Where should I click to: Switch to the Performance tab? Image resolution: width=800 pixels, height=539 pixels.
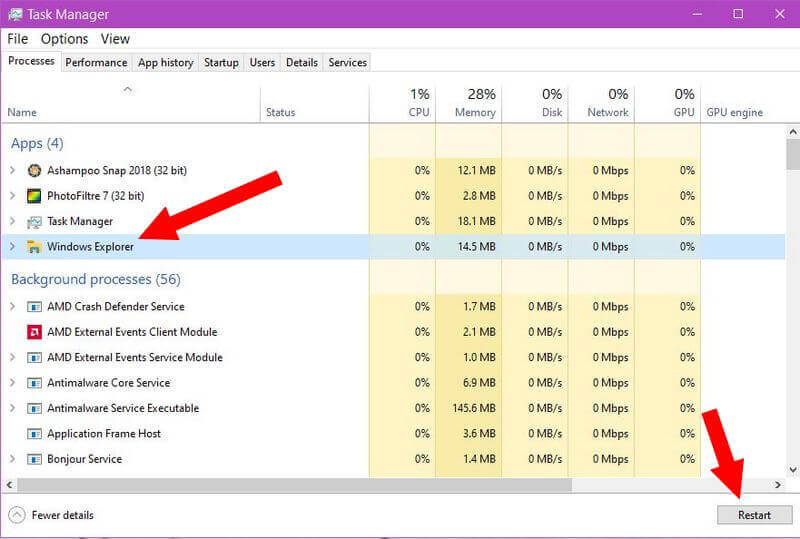coord(96,62)
